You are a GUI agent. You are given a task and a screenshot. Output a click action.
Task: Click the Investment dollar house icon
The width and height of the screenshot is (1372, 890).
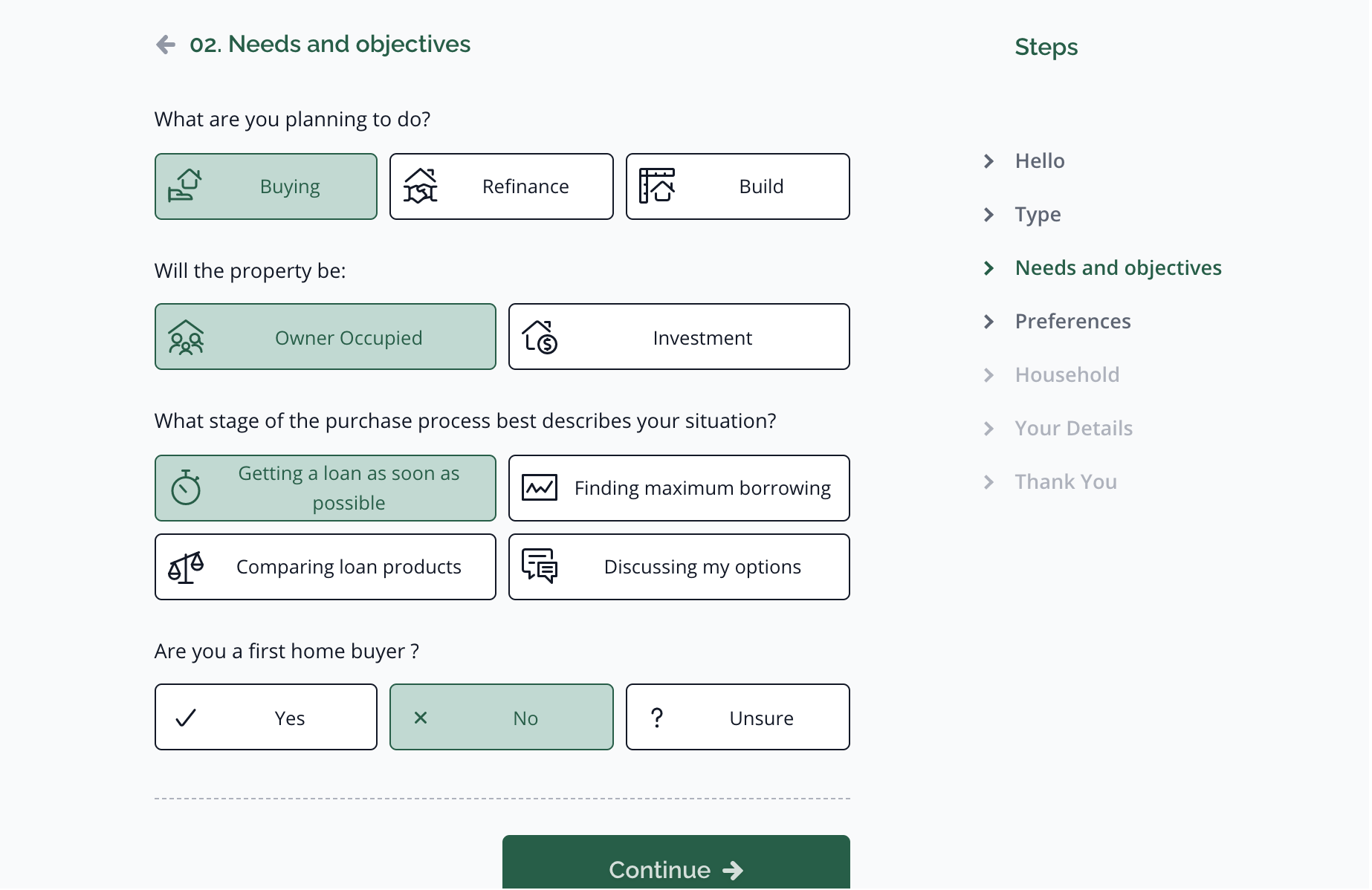[x=540, y=337]
